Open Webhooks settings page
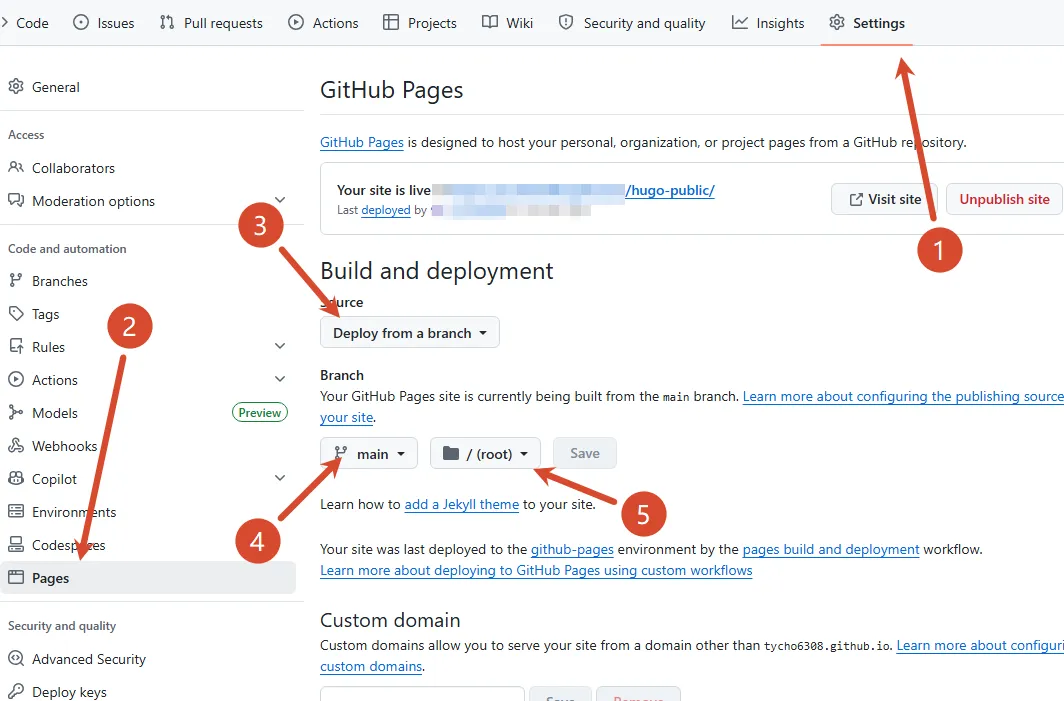The image size is (1064, 701). pyautogui.click(x=148, y=446)
